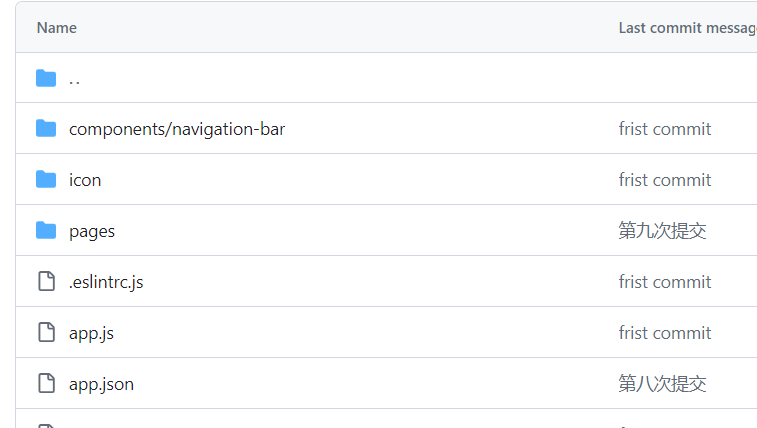Open the .eslintrc.js file
This screenshot has height=428, width=757.
106,282
